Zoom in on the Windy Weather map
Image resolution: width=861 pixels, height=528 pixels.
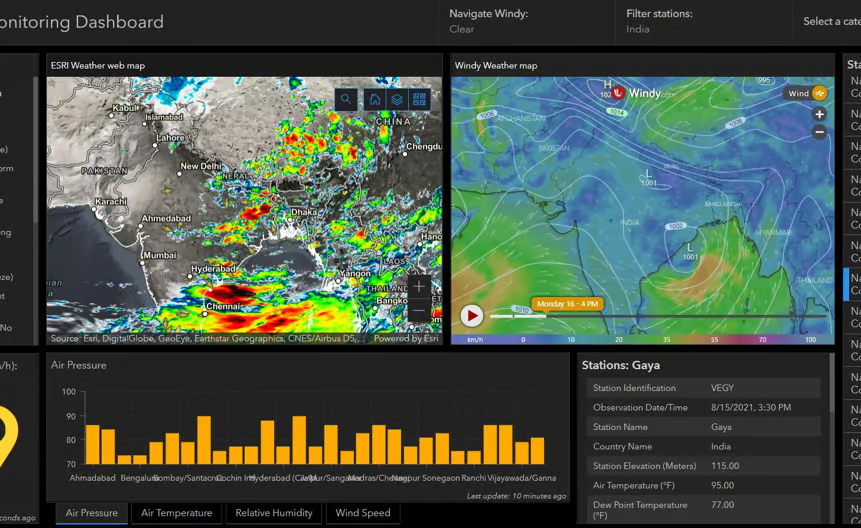819,114
